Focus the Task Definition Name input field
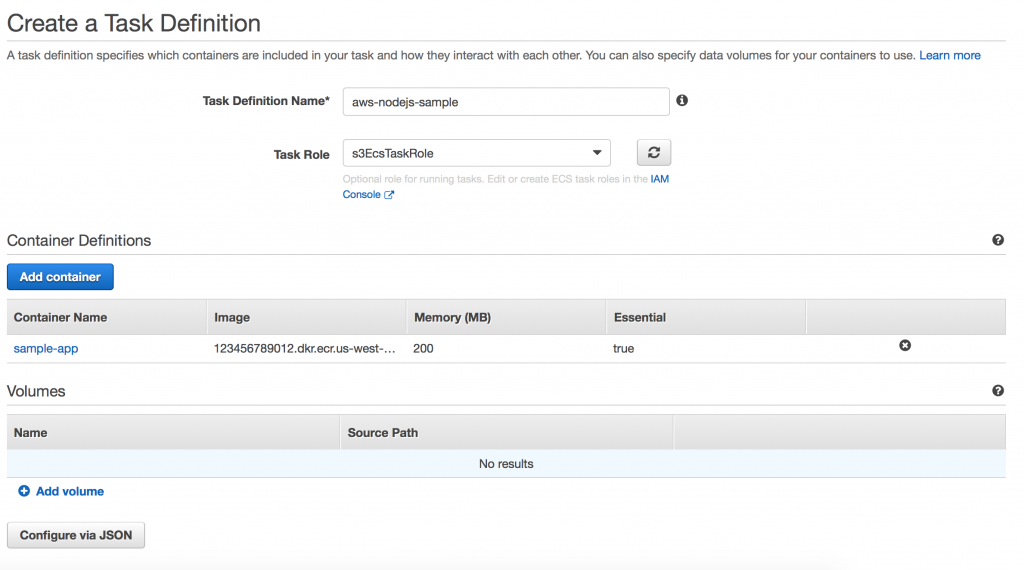This screenshot has width=1024, height=570. click(x=506, y=102)
